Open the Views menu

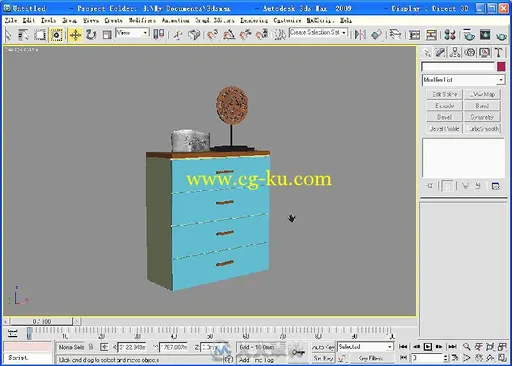[x=91, y=21]
